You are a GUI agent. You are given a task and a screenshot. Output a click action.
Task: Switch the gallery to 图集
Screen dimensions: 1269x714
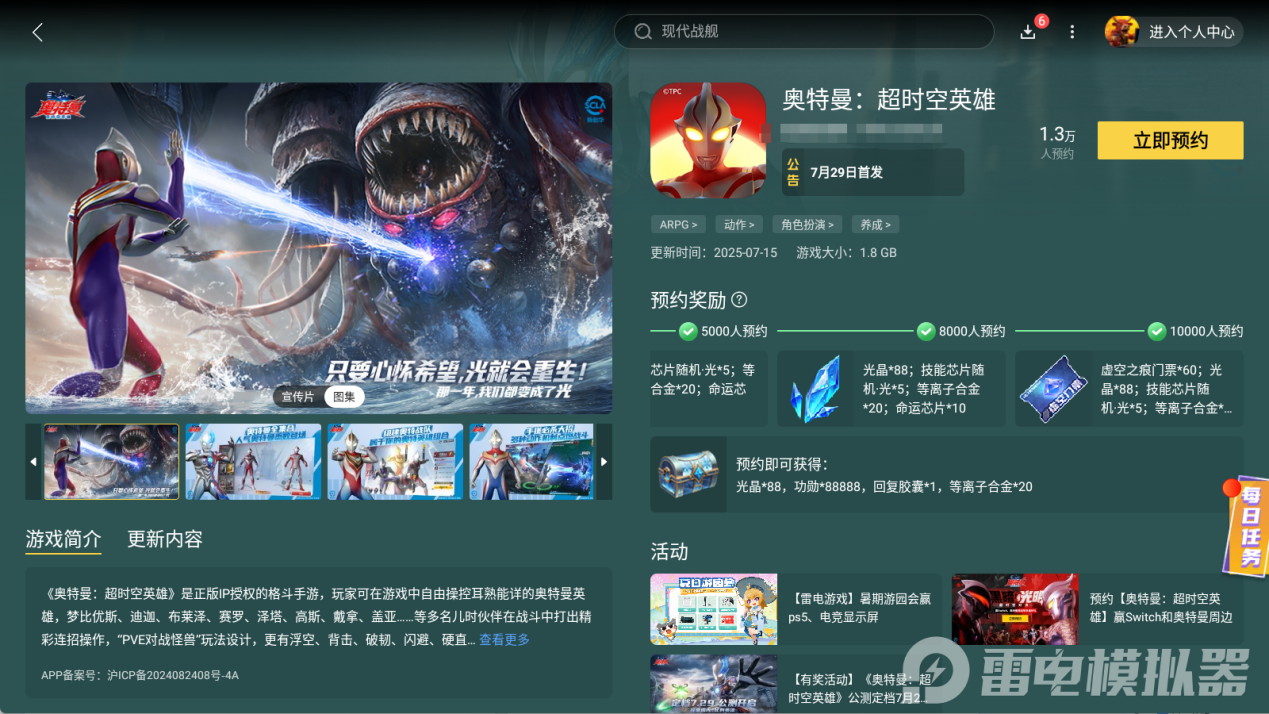click(x=344, y=396)
